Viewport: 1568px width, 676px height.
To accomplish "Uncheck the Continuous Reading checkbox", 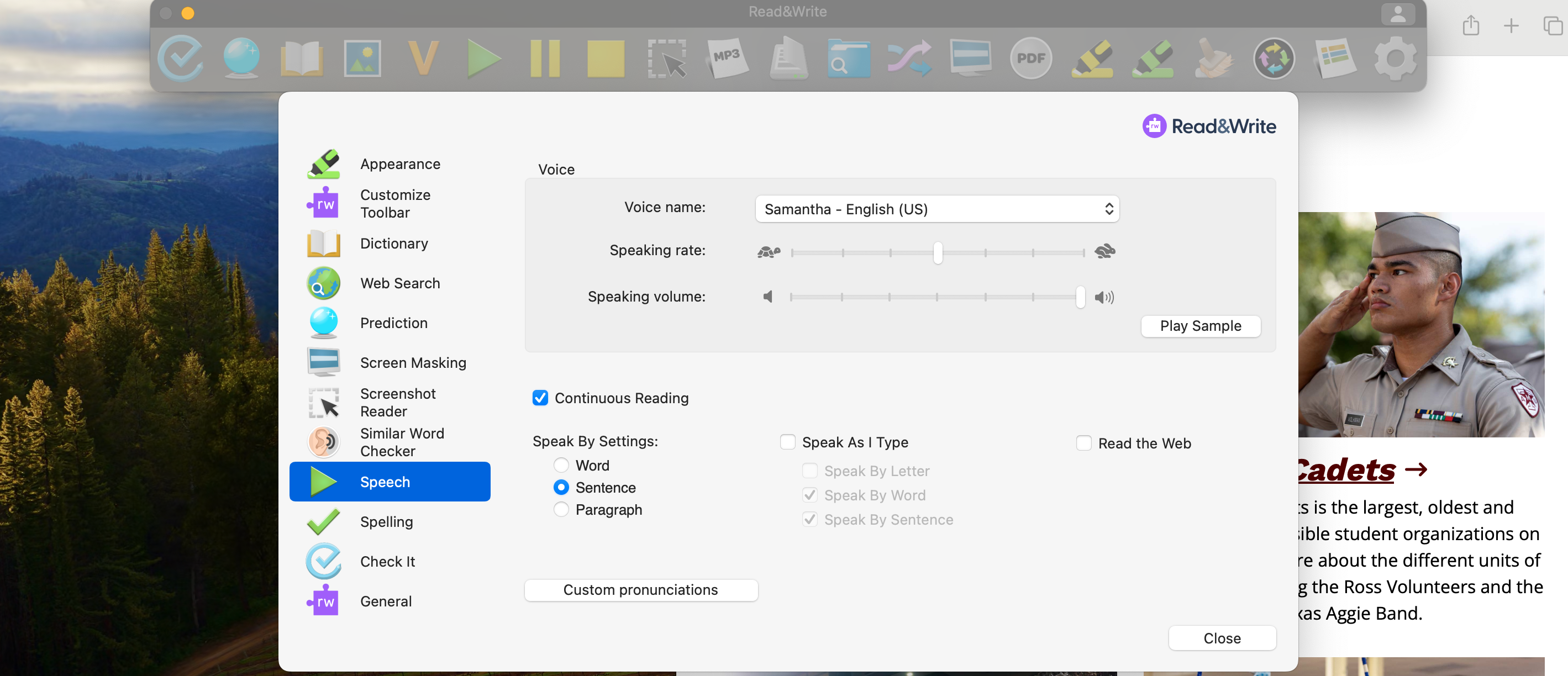I will [540, 397].
